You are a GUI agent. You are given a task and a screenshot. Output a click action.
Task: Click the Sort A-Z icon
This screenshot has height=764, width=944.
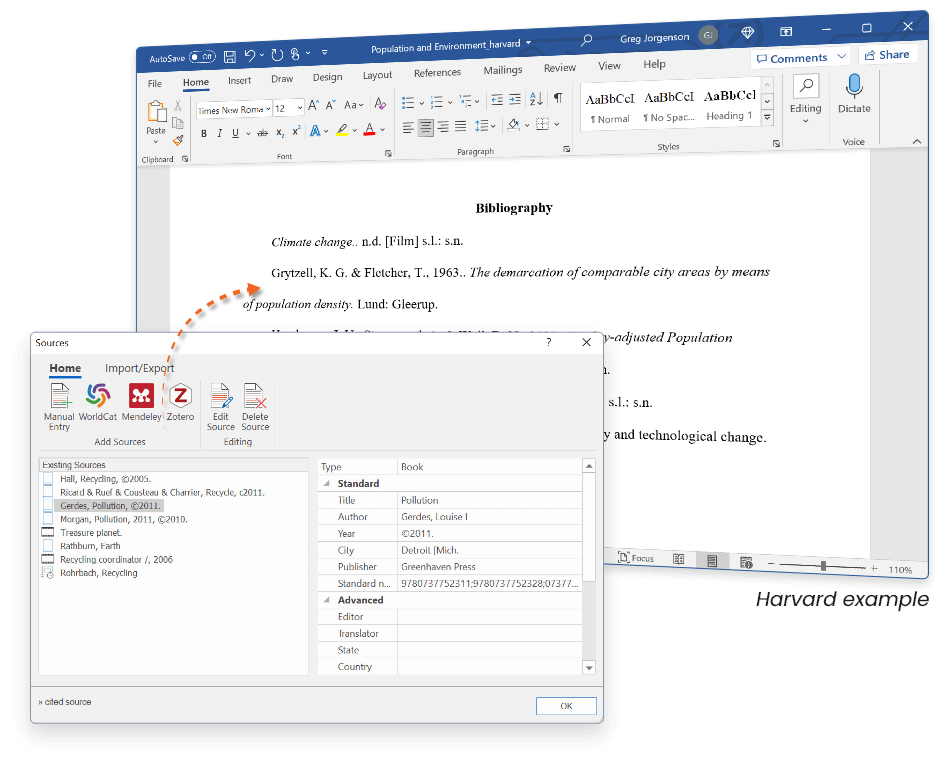coord(536,98)
